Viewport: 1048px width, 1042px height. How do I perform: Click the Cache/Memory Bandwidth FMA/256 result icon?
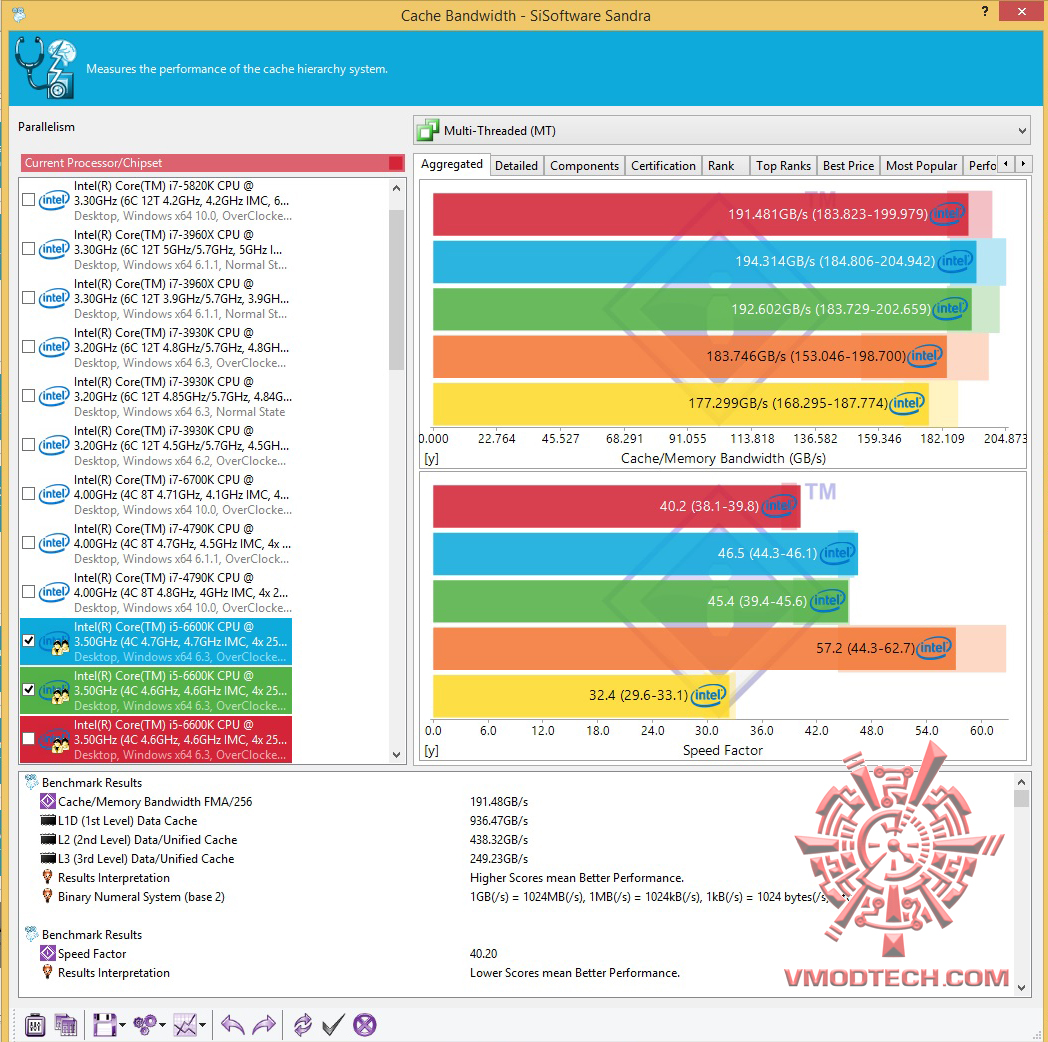click(47, 801)
